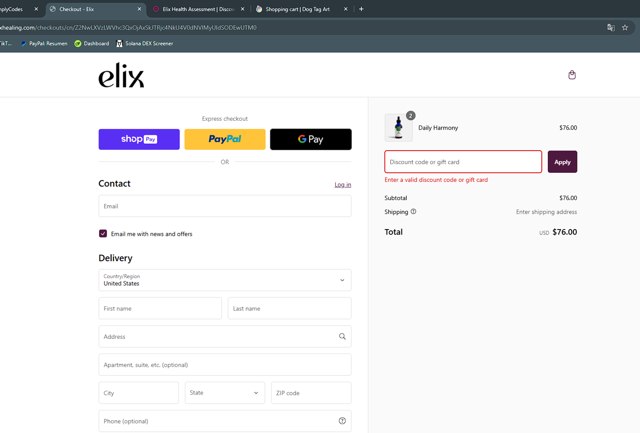Close the Elix Health Assessment tab
This screenshot has height=433, width=640.
click(242, 9)
